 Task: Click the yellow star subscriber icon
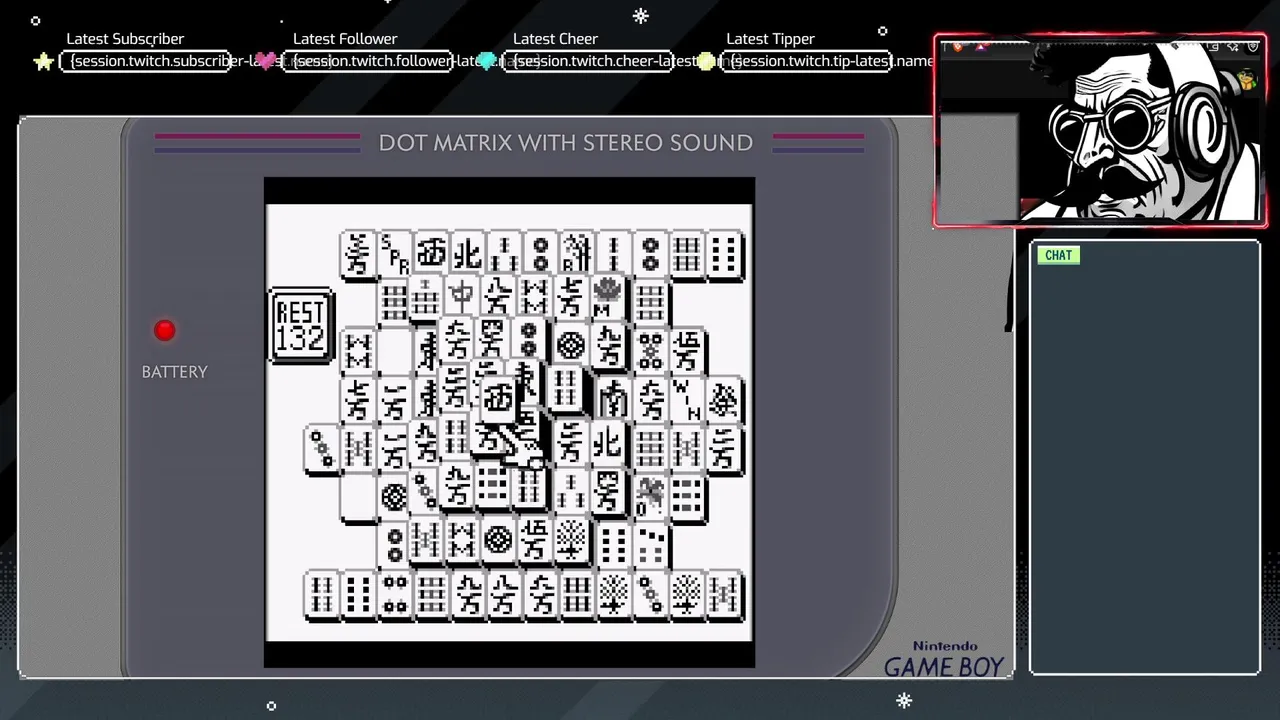43,61
